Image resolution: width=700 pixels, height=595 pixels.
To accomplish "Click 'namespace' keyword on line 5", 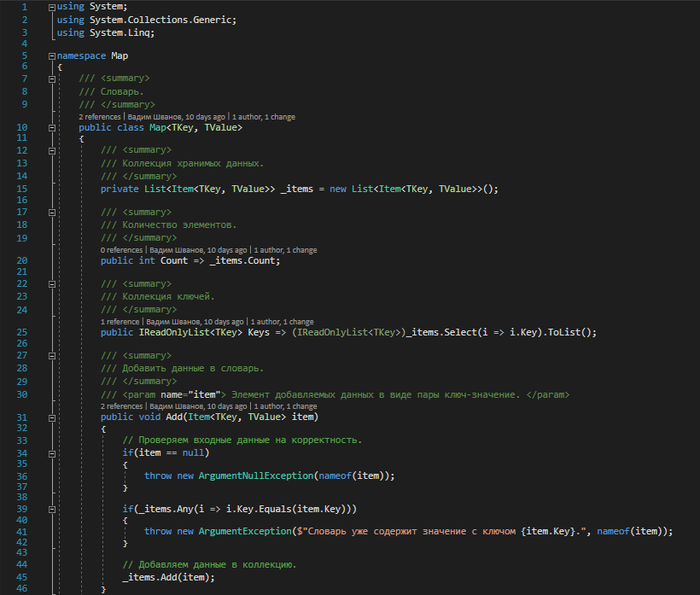I will 81,56.
